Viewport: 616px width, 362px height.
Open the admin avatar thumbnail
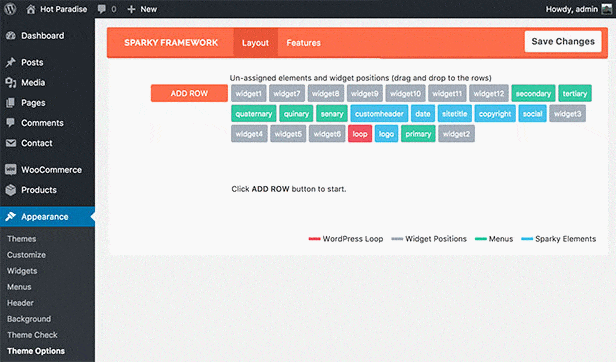click(x=607, y=9)
